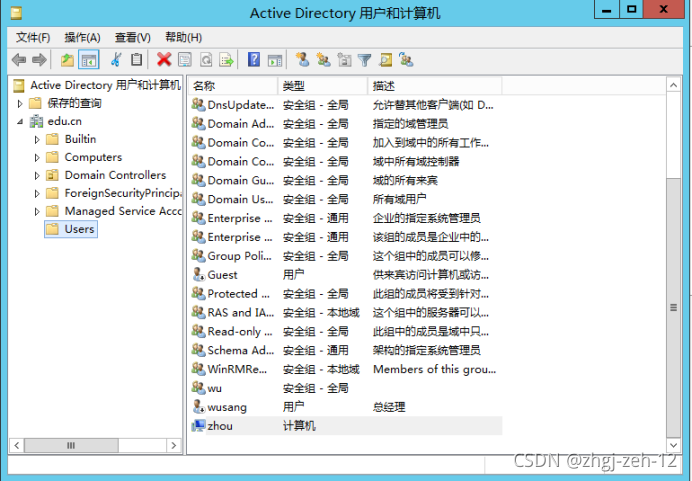Go up one level with folder icon
Screen dimensions: 692x481
68,60
